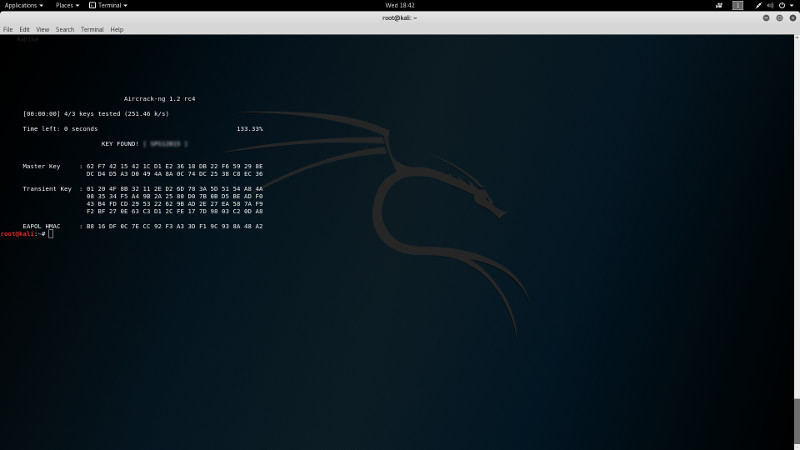Open the File menu
The height and width of the screenshot is (450, 800).
(x=8, y=30)
